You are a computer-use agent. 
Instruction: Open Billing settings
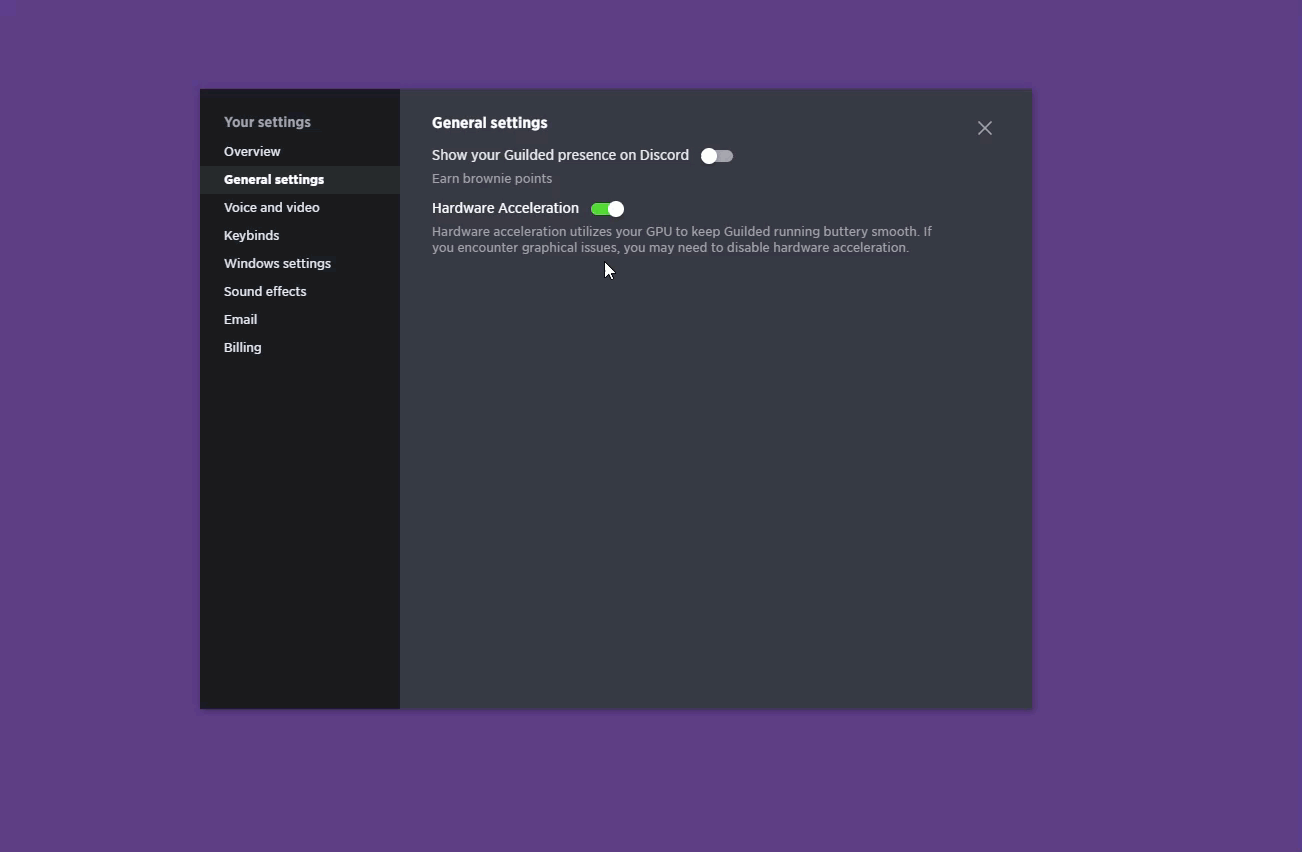(x=300, y=348)
